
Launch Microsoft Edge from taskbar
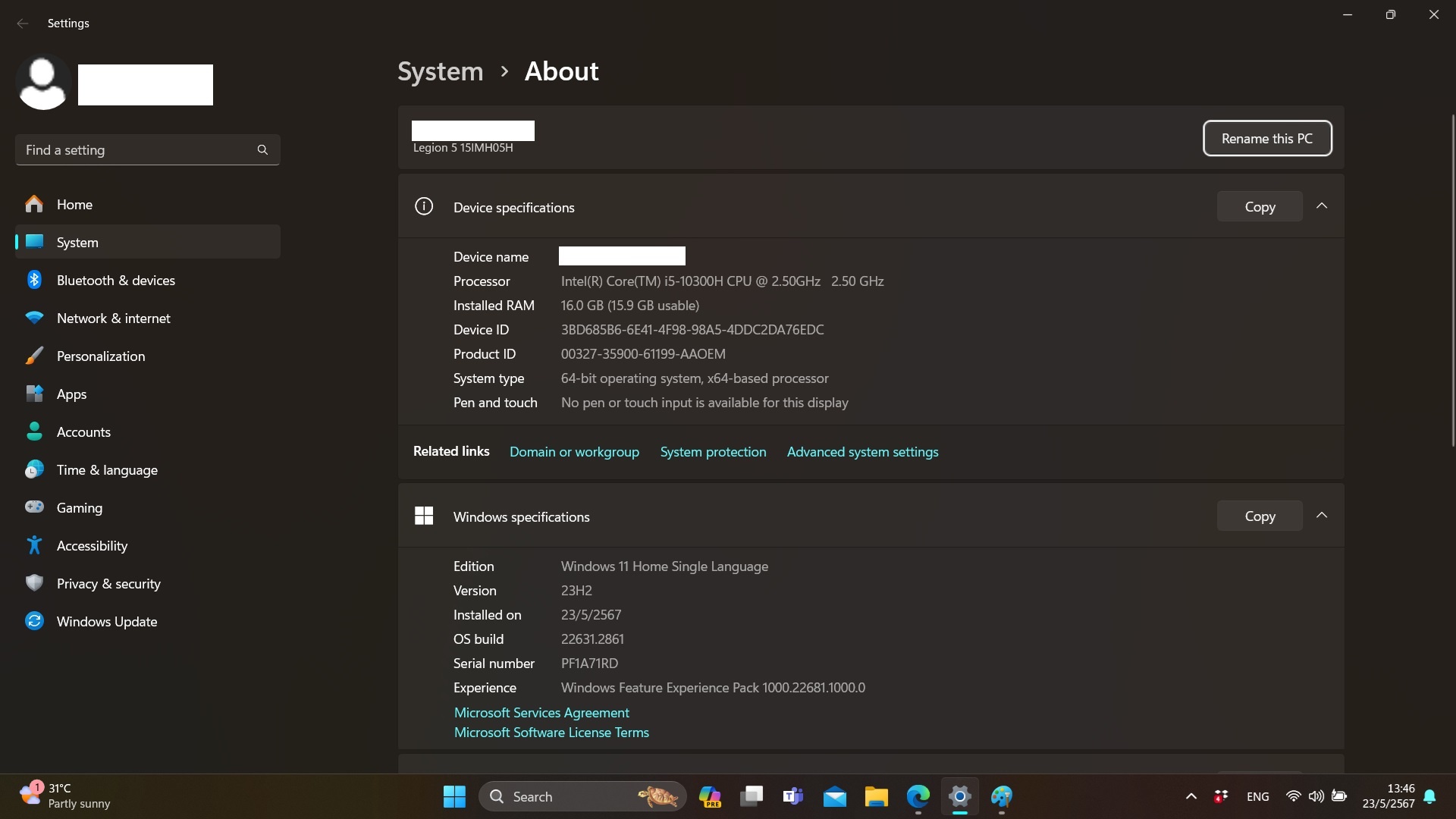918,796
